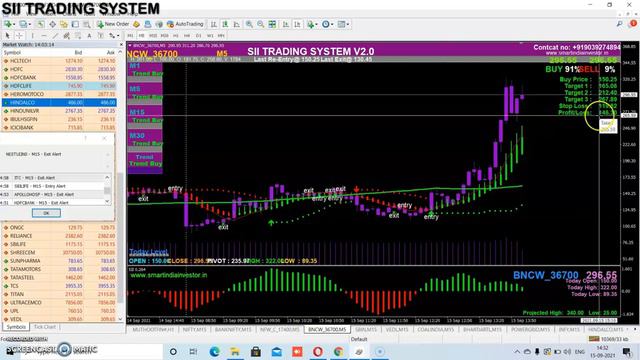This screenshot has width=640, height=360.
Task: Select the arrow cursor tool
Action: [7, 36]
